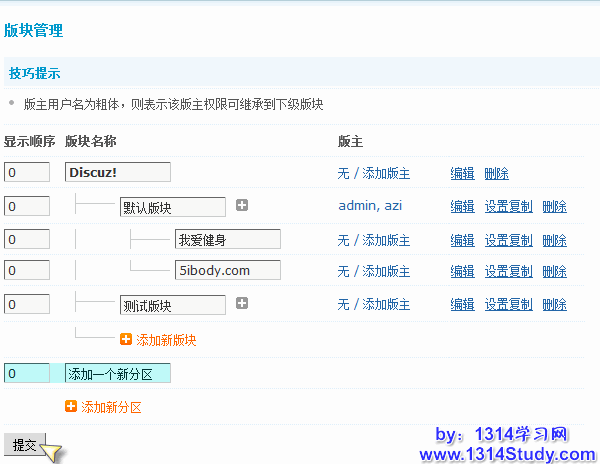Edit the 测试版块 forum

click(462, 305)
